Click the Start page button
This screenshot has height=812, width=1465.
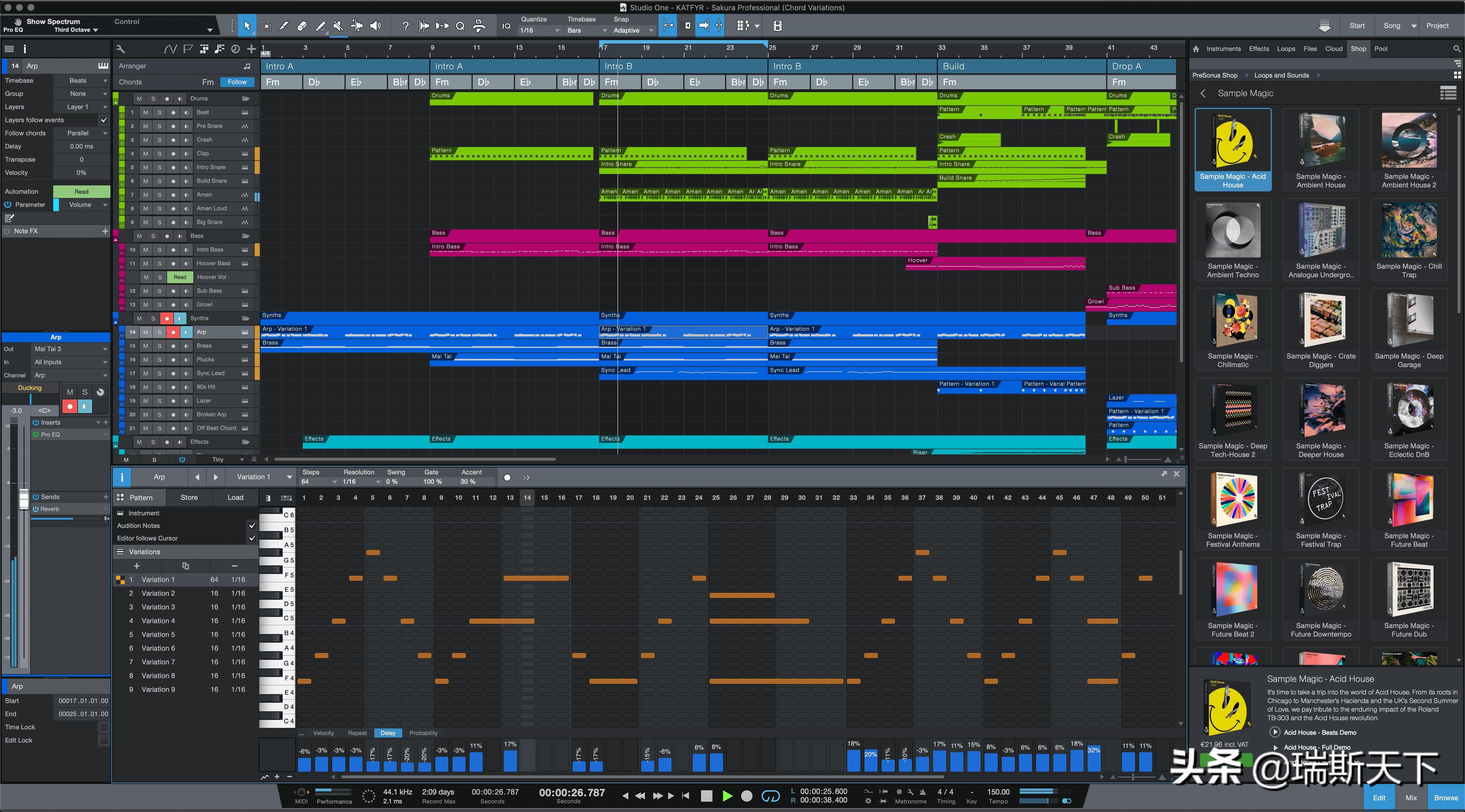coord(1357,25)
